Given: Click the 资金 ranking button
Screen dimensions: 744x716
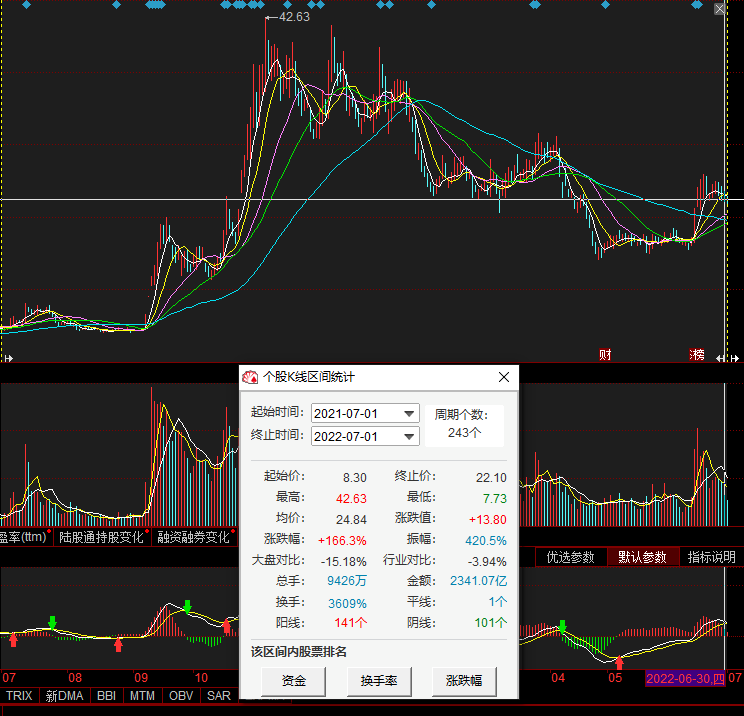Looking at the screenshot, I should [x=294, y=681].
